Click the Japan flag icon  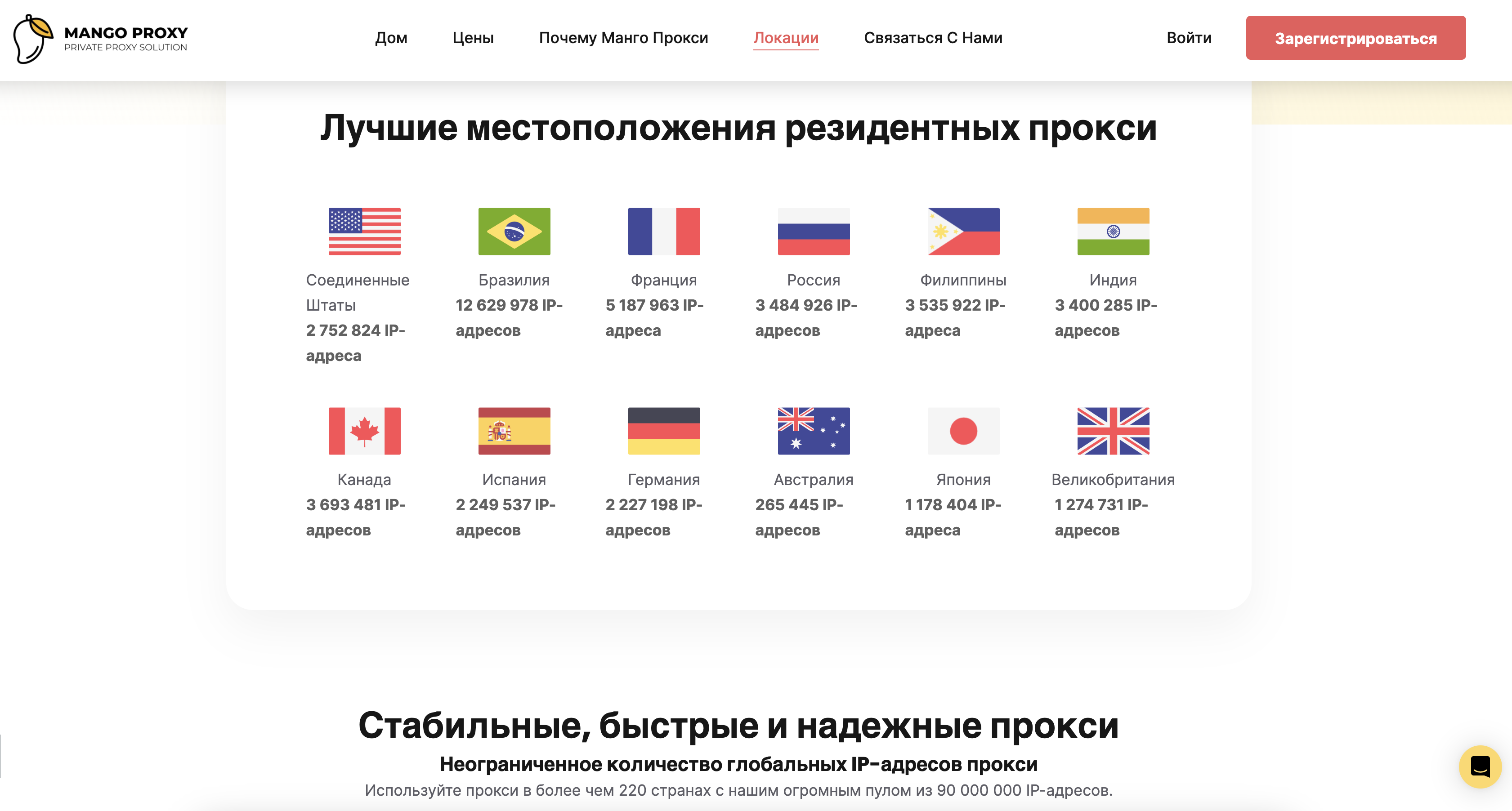(963, 431)
